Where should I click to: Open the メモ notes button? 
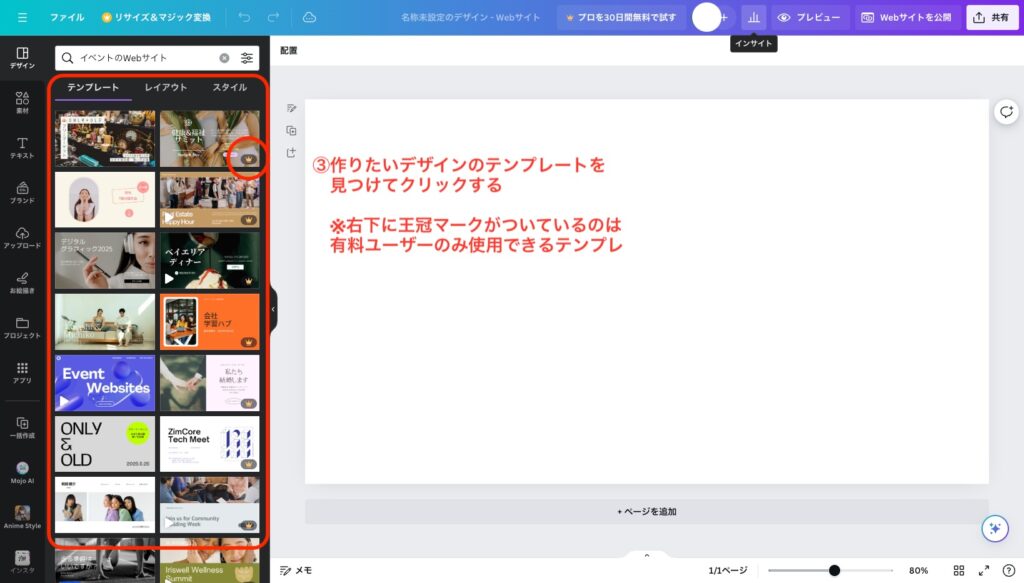click(x=296, y=571)
